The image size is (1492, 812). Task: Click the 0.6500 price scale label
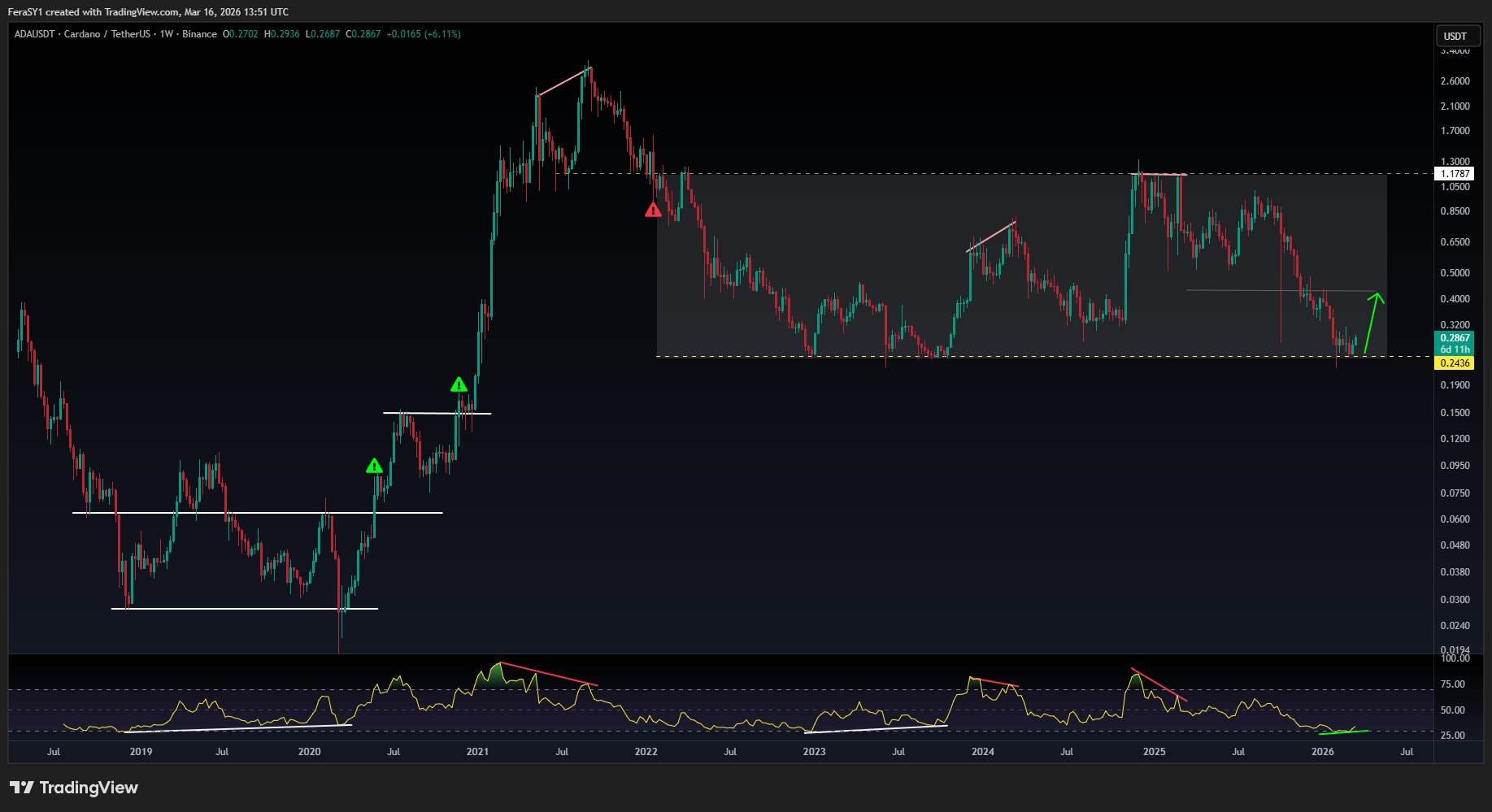tap(1455, 242)
